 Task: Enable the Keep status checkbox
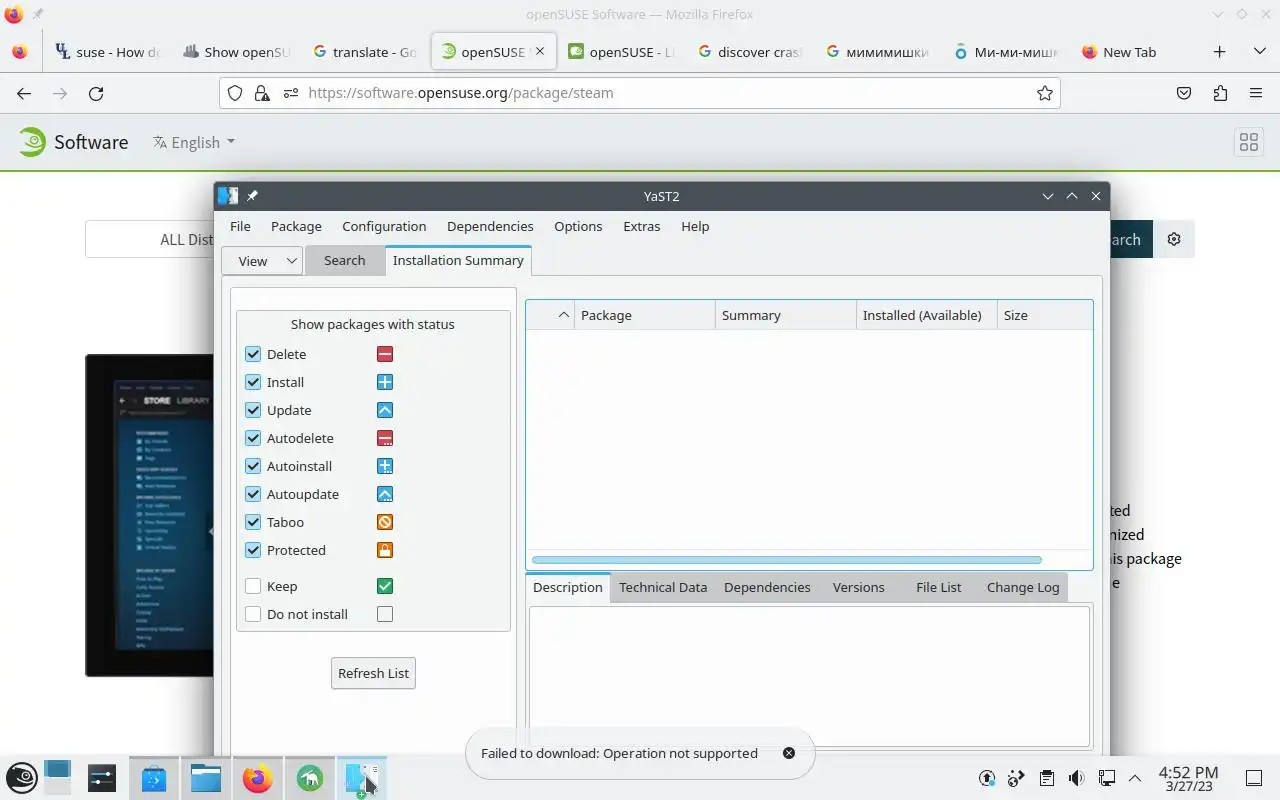click(x=253, y=586)
